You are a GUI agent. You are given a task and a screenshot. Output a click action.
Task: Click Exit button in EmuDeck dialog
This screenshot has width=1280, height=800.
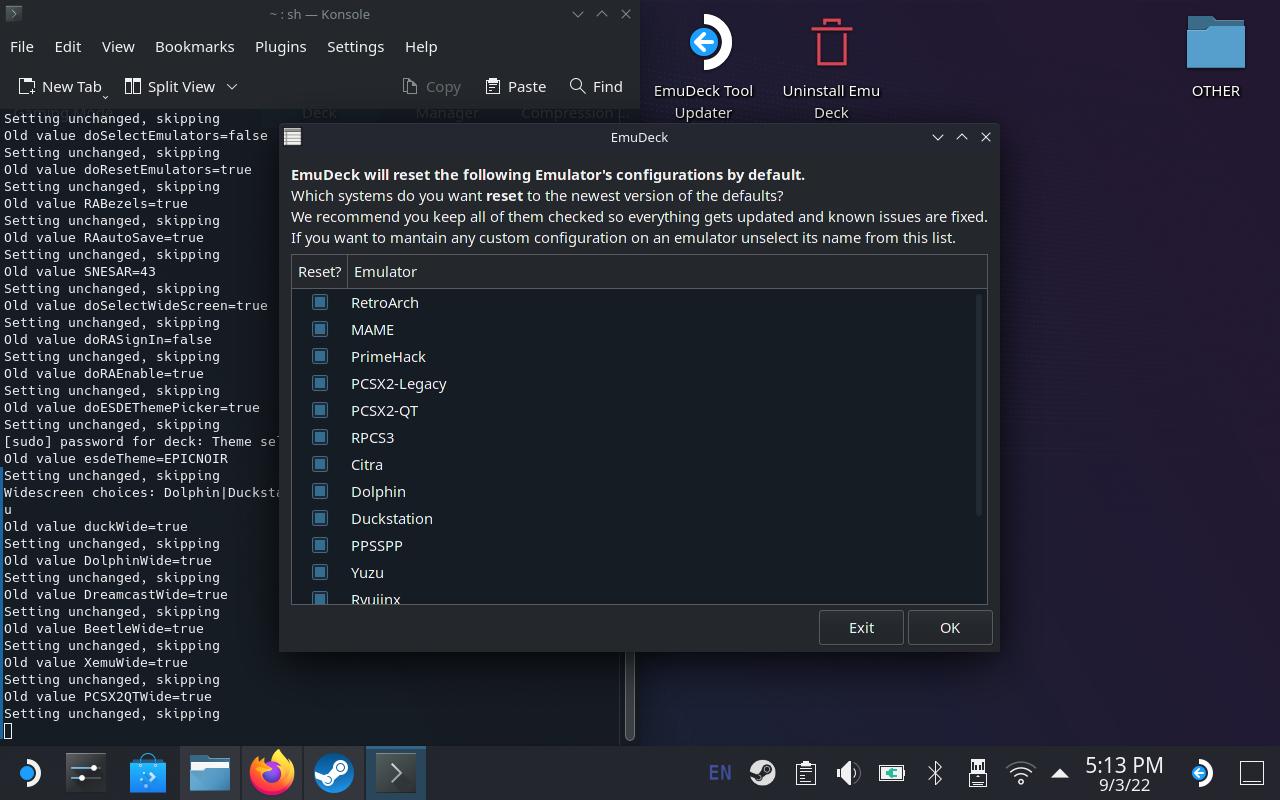click(x=861, y=628)
